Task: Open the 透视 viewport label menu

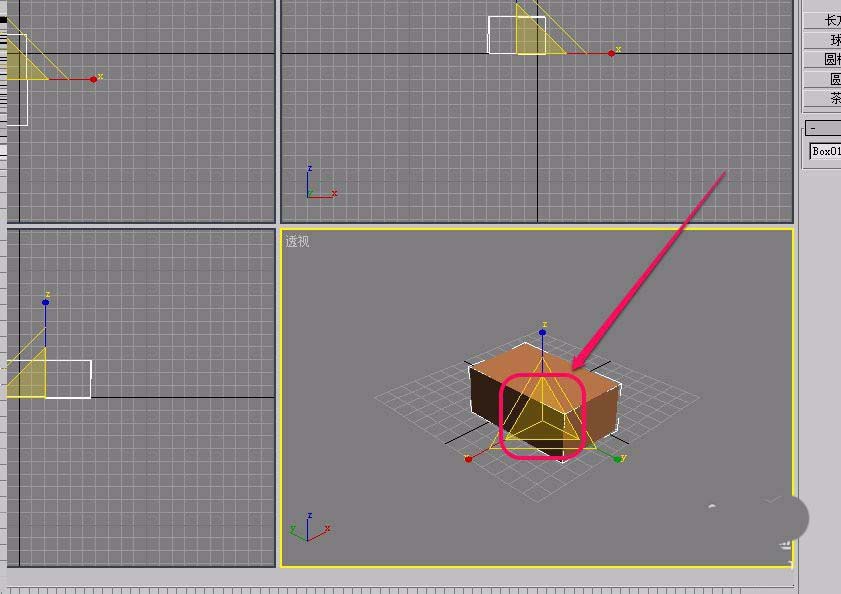Action: 297,241
